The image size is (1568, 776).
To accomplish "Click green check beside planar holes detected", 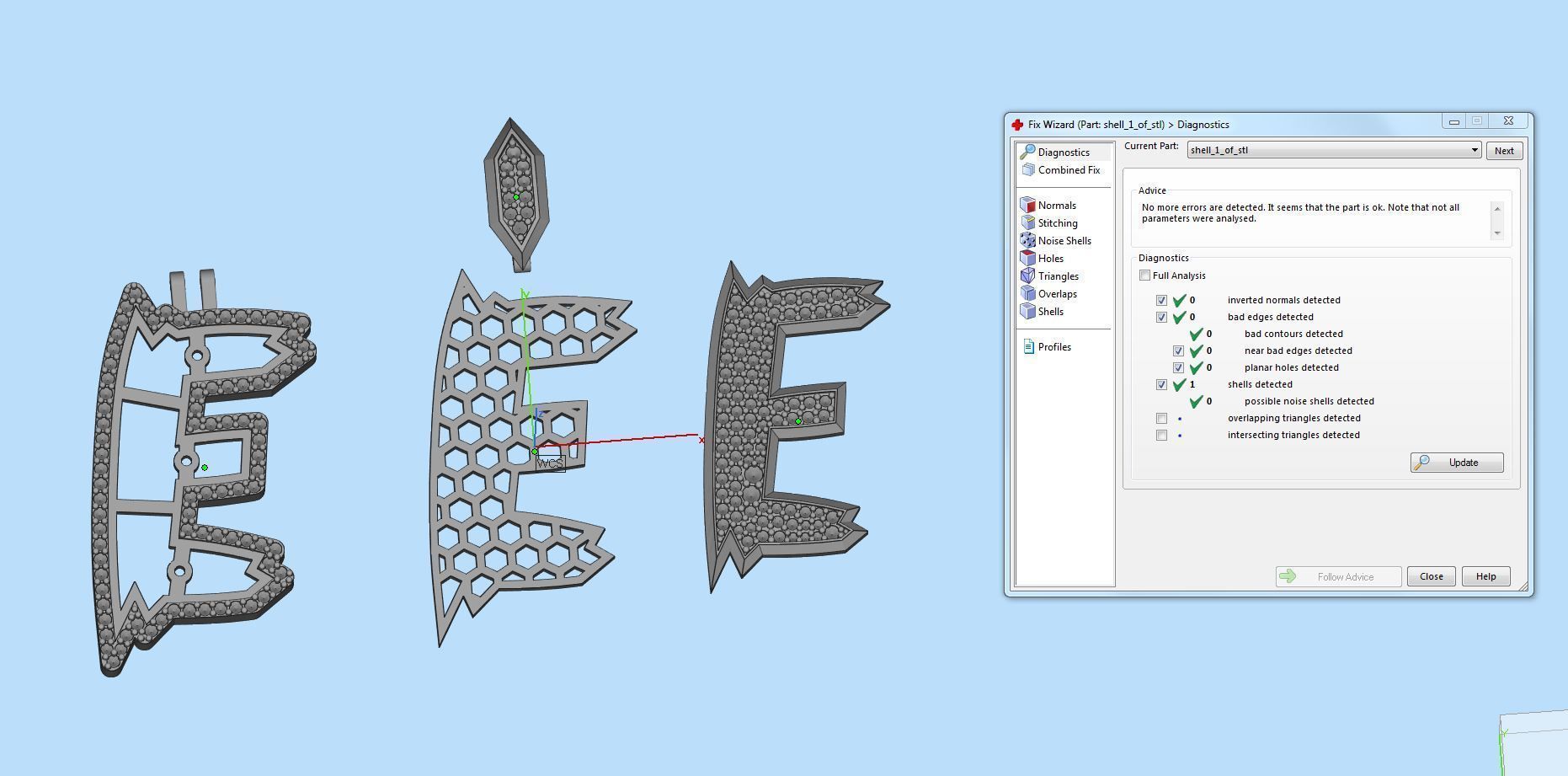I will [1196, 367].
